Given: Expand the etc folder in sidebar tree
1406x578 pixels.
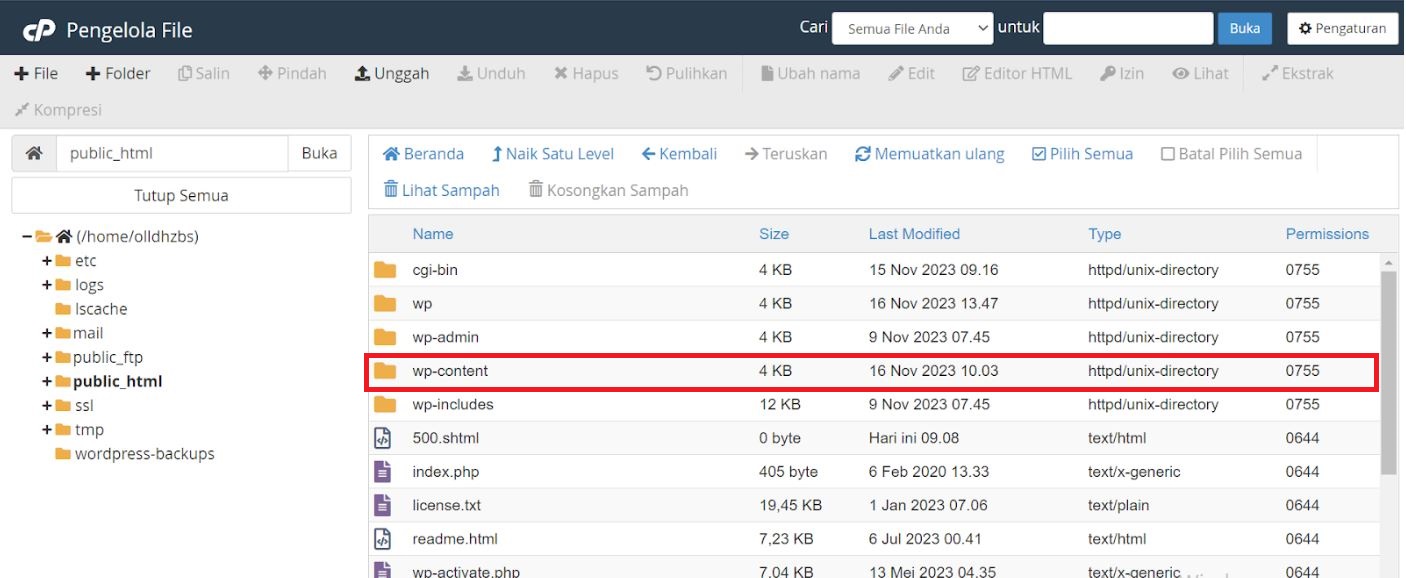Looking at the screenshot, I should click(47, 260).
